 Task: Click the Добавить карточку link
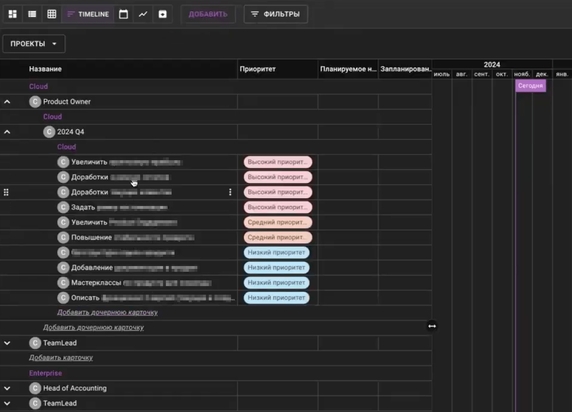61,358
